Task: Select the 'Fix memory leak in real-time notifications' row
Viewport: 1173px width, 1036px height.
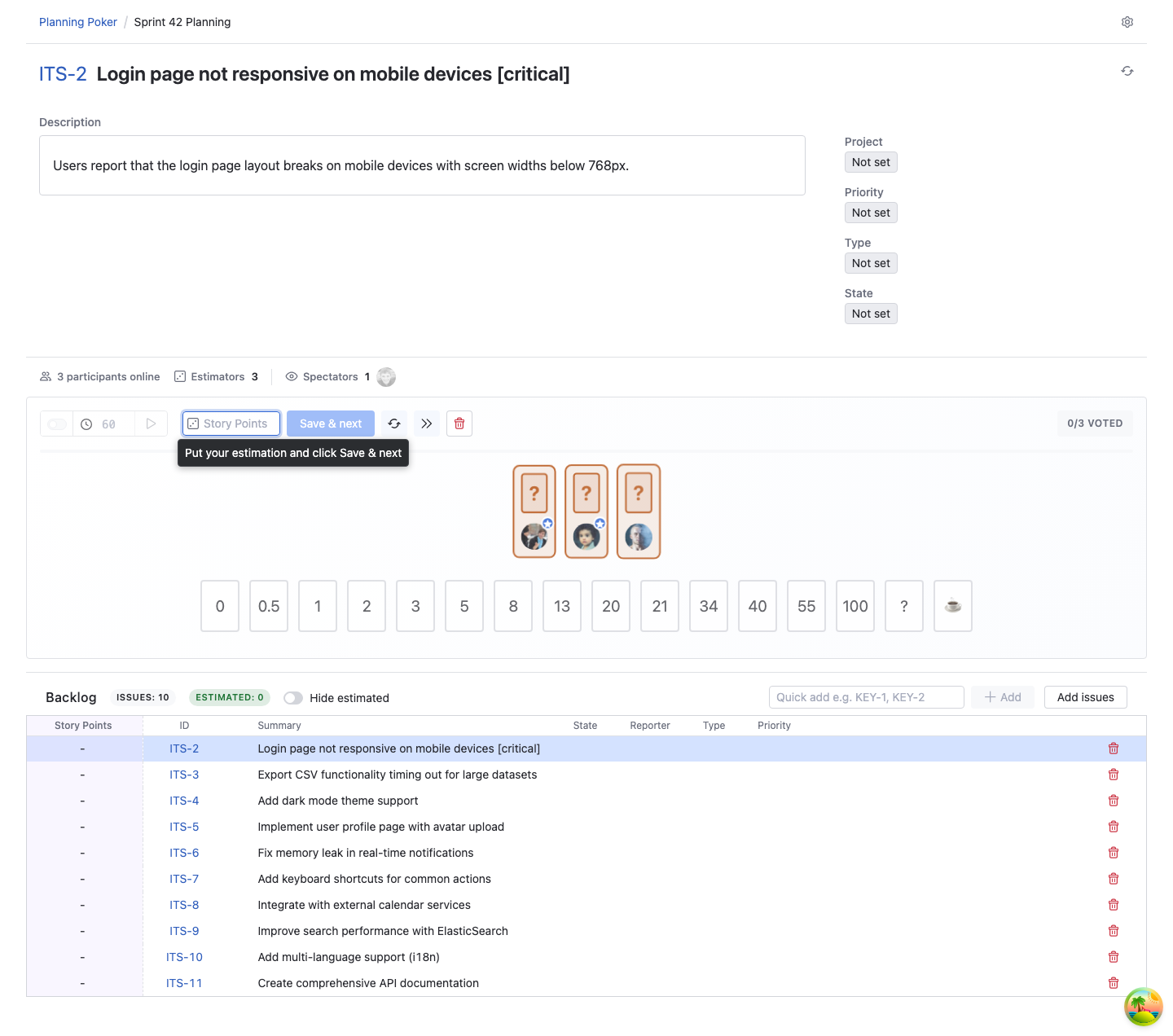Action: [586, 853]
